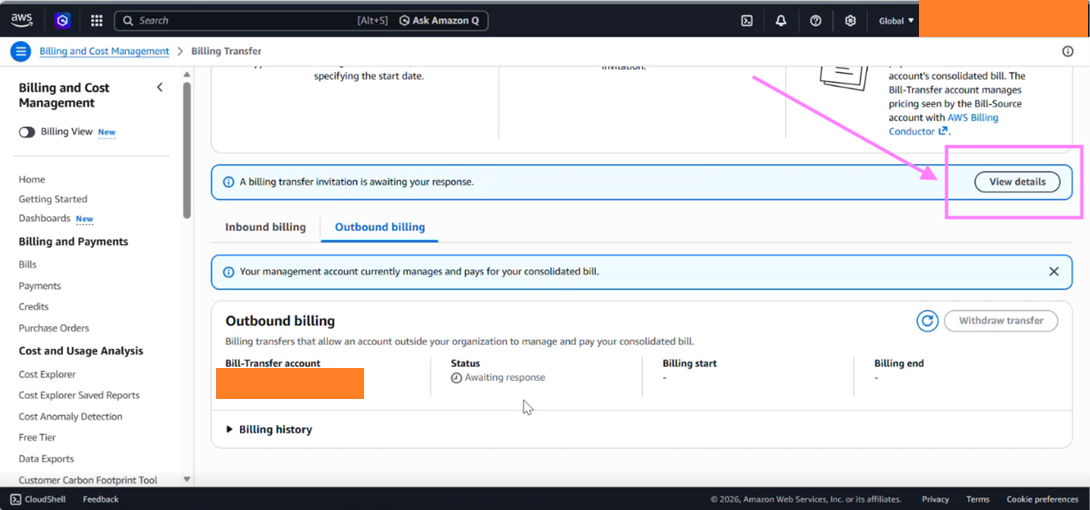The height and width of the screenshot is (510, 1090).
Task: Select the Outbound billing tab
Action: pyautogui.click(x=380, y=227)
